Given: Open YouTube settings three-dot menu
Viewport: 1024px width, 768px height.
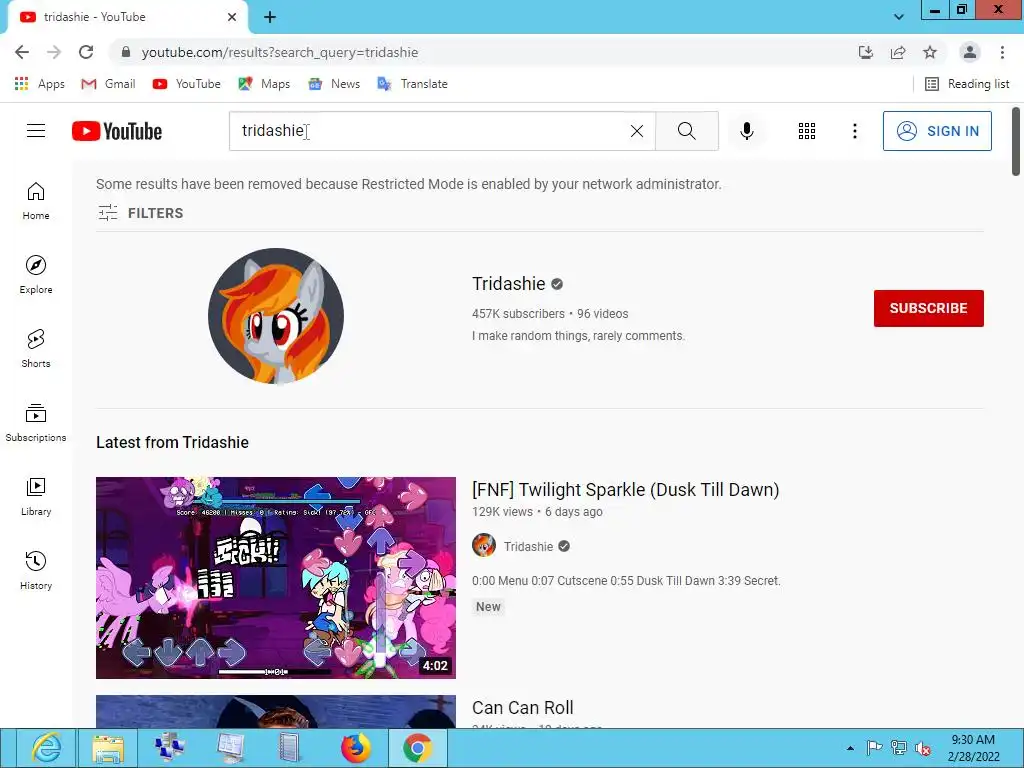Looking at the screenshot, I should [x=854, y=131].
